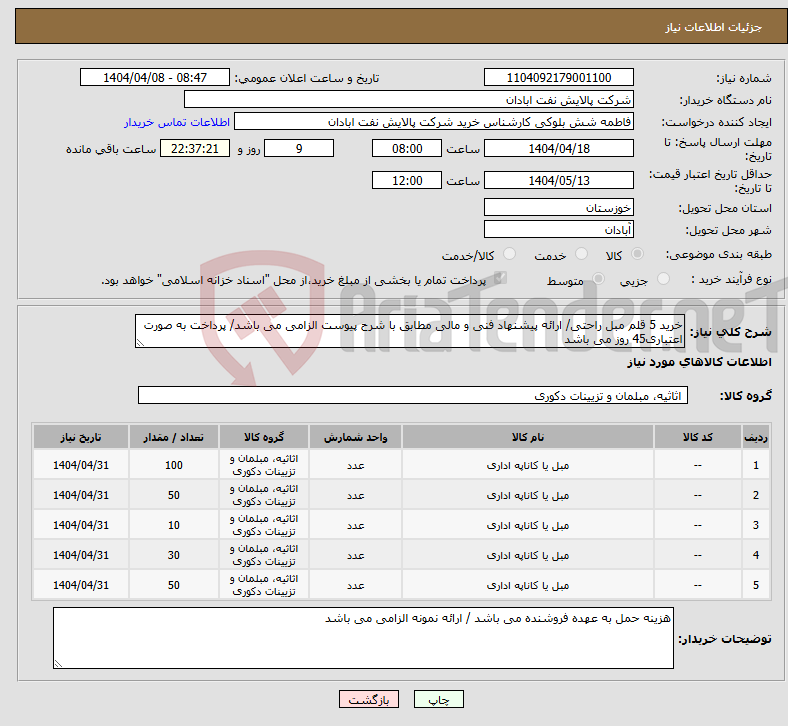Click quantity 30 in row 4

[x=173, y=555]
